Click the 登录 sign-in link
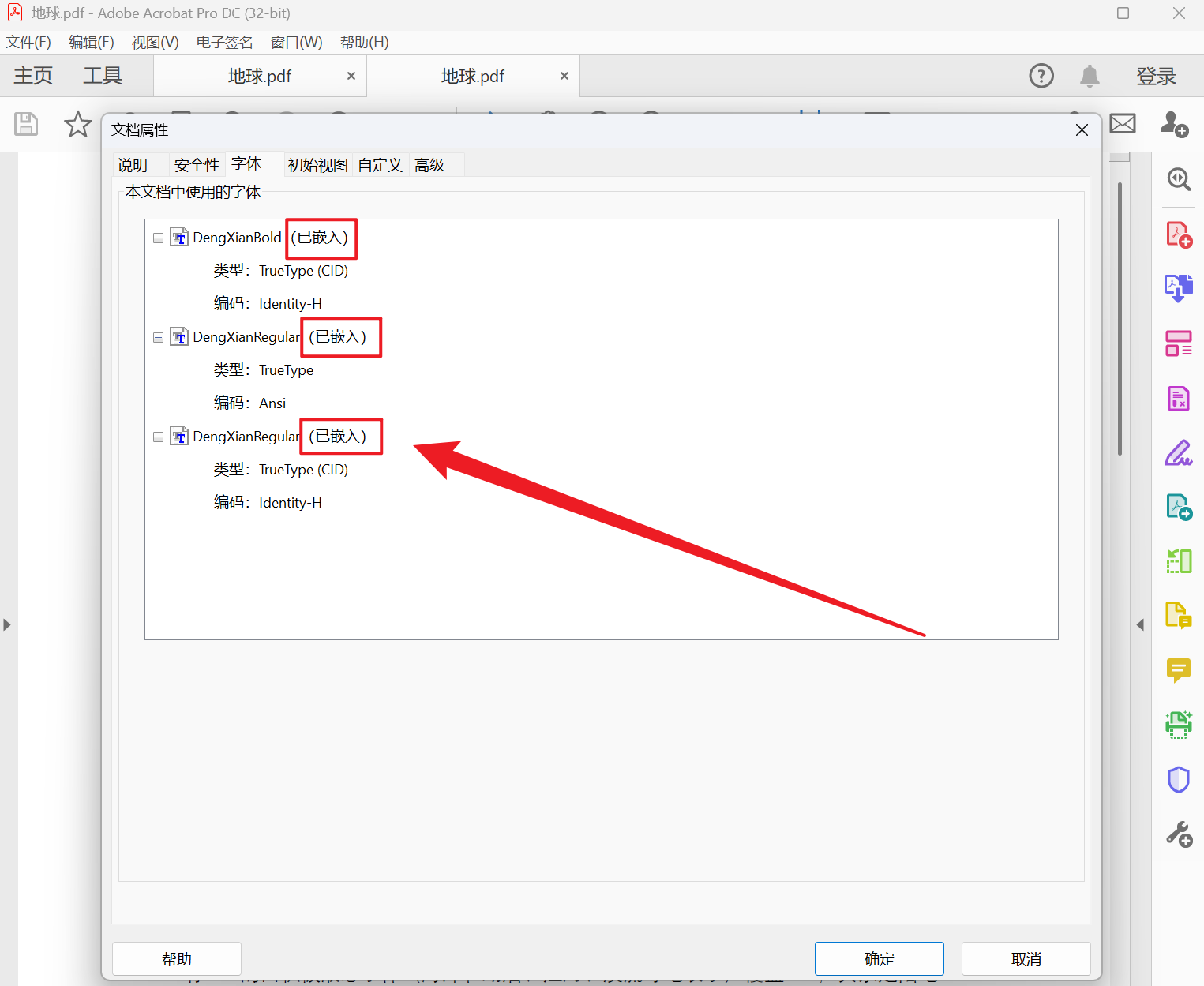Viewport: 1204px width, 986px height. point(1156,76)
